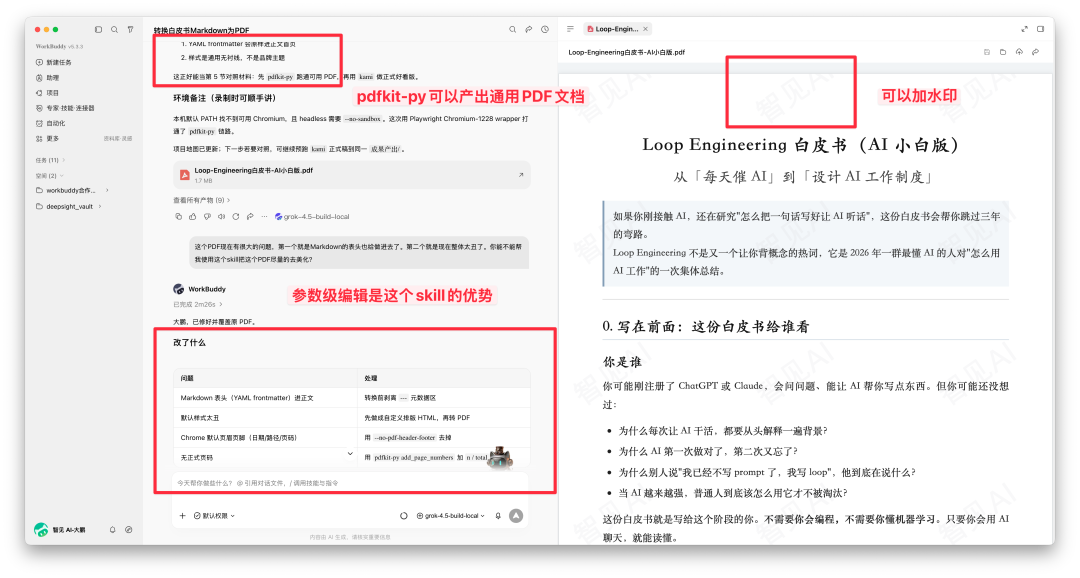Viewport: 1080px width, 578px height.
Task: Toggle the sidebar panel icon
Action: click(x=98, y=30)
